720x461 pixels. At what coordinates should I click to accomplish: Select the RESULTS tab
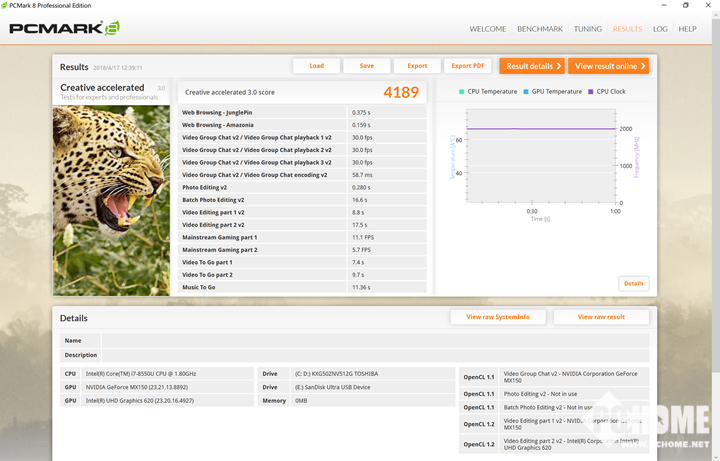coord(627,29)
